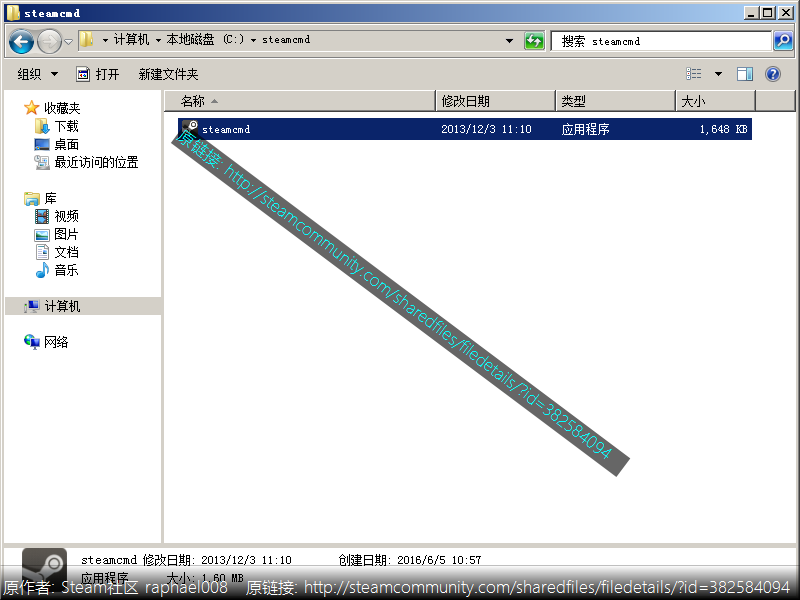800x600 pixels.
Task: Focus the 搜索 steamcmd search box
Action: click(661, 41)
